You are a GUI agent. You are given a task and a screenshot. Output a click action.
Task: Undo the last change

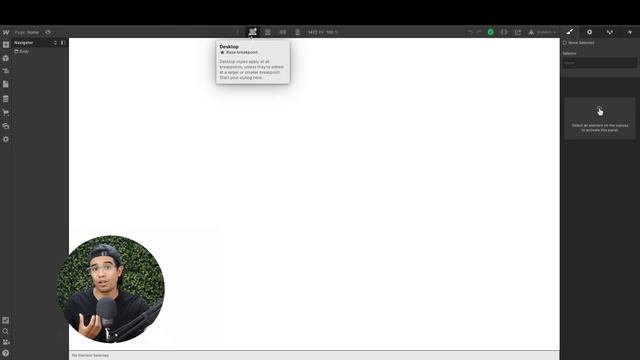470,32
